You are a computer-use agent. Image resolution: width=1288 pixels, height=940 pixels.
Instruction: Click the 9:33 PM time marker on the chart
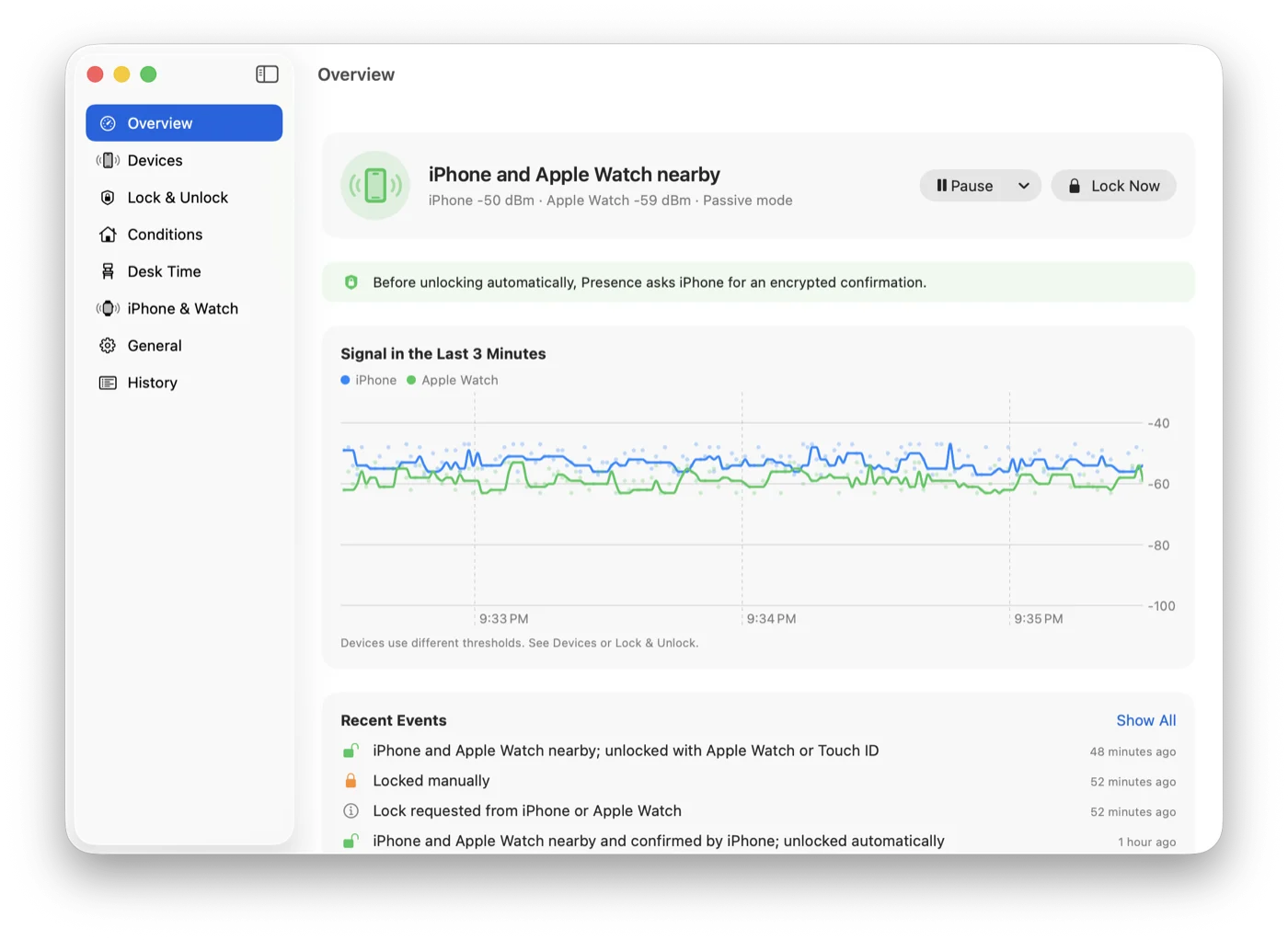[503, 619]
